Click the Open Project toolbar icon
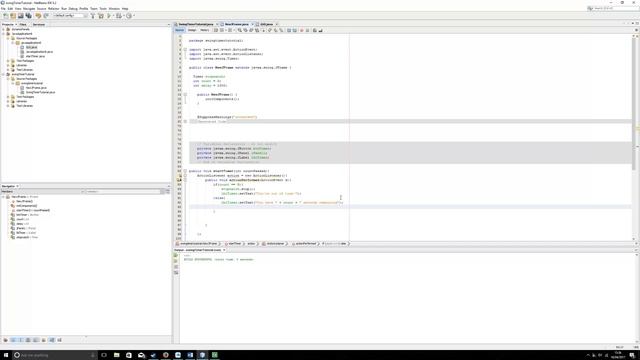Screen dimensions: 640x360 [x=20, y=16]
